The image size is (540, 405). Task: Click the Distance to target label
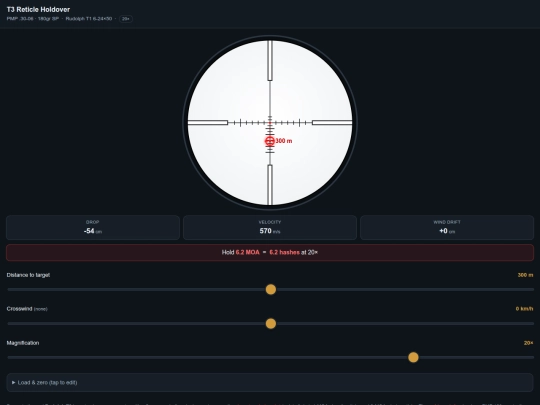click(x=28, y=275)
